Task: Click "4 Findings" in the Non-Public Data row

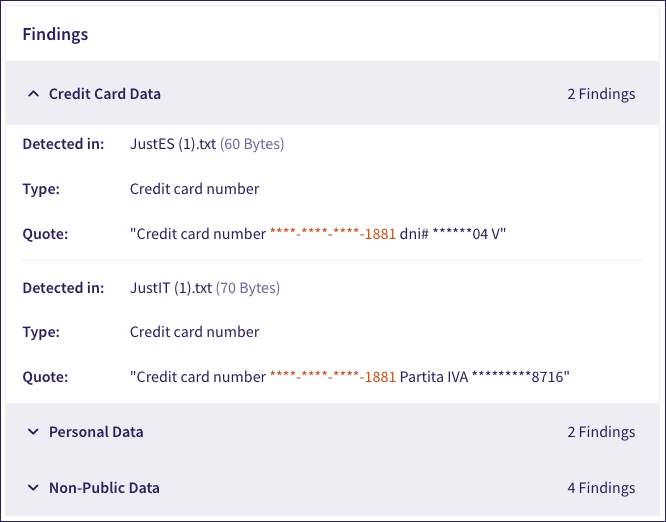Action: pos(600,488)
